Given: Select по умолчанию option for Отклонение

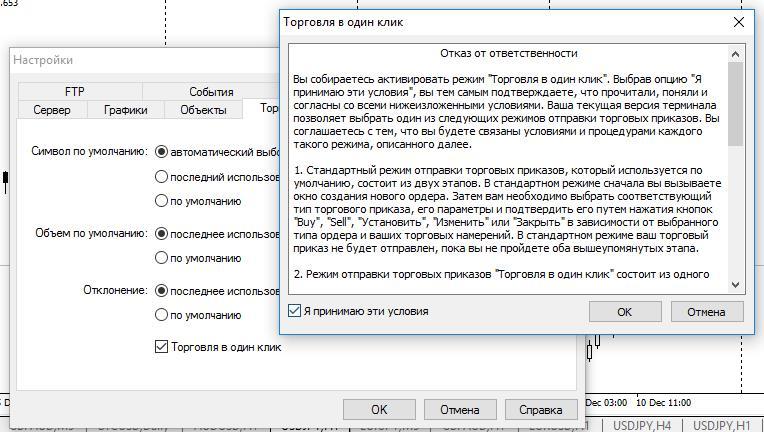Looking at the screenshot, I should tap(161, 315).
